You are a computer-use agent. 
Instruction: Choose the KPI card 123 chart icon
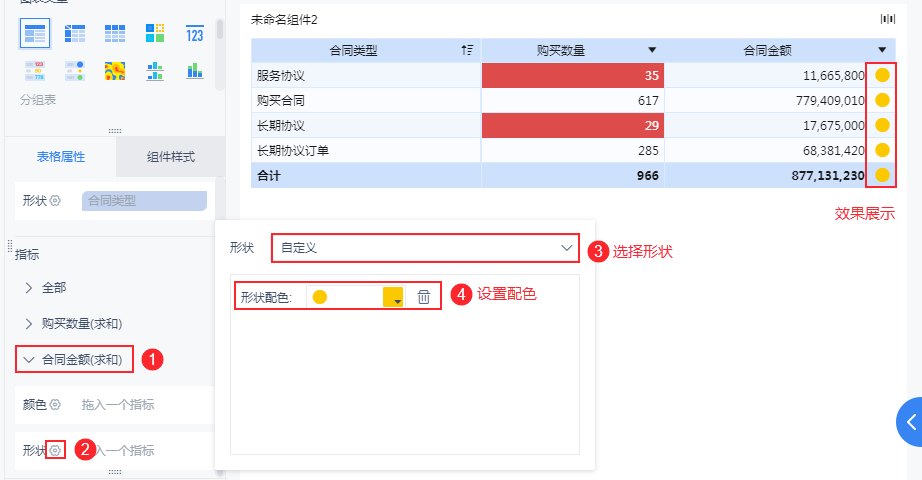[195, 34]
